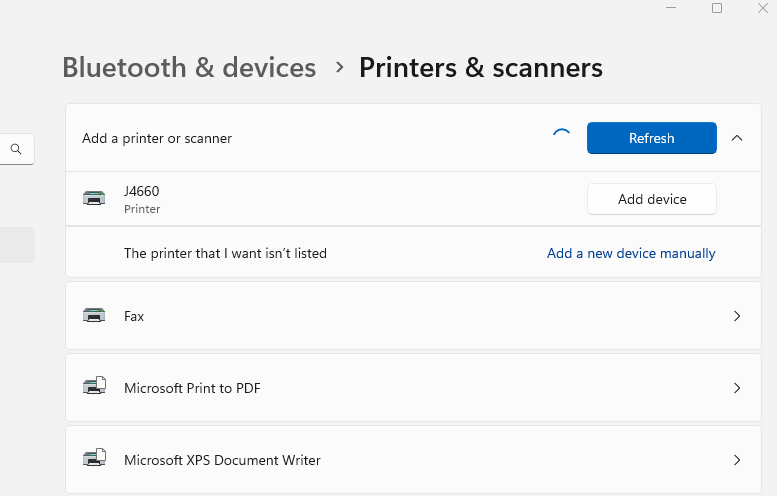Image resolution: width=777 pixels, height=496 pixels.
Task: Open Add a new device manually link
Action: 631,253
